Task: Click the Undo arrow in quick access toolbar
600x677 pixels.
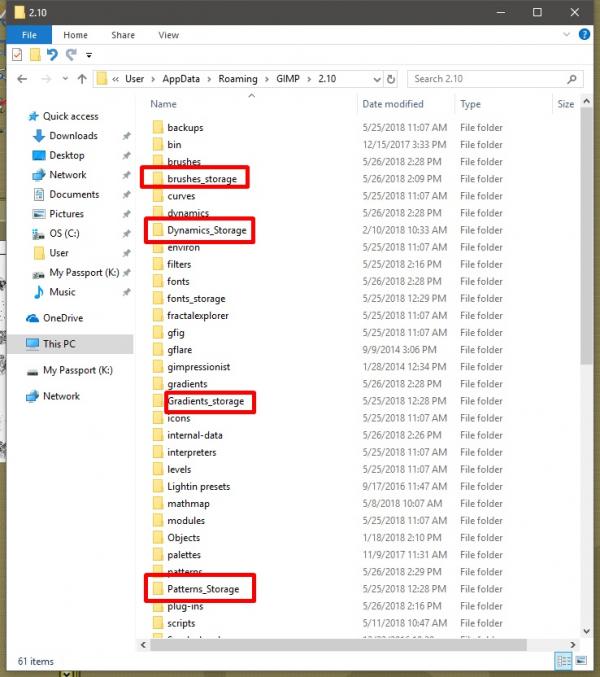Action: tap(52, 54)
